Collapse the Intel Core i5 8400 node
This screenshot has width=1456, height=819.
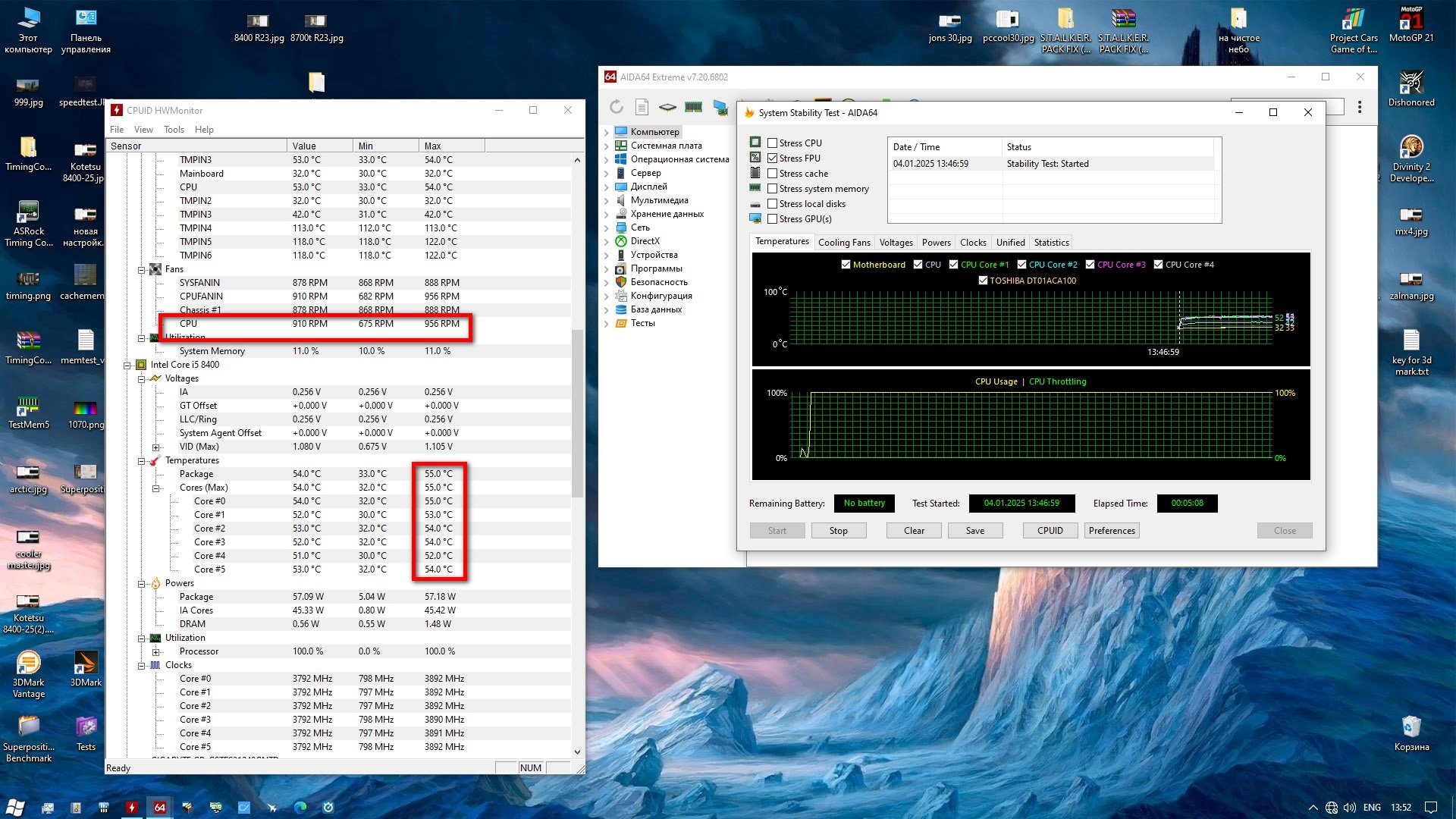tap(127, 365)
